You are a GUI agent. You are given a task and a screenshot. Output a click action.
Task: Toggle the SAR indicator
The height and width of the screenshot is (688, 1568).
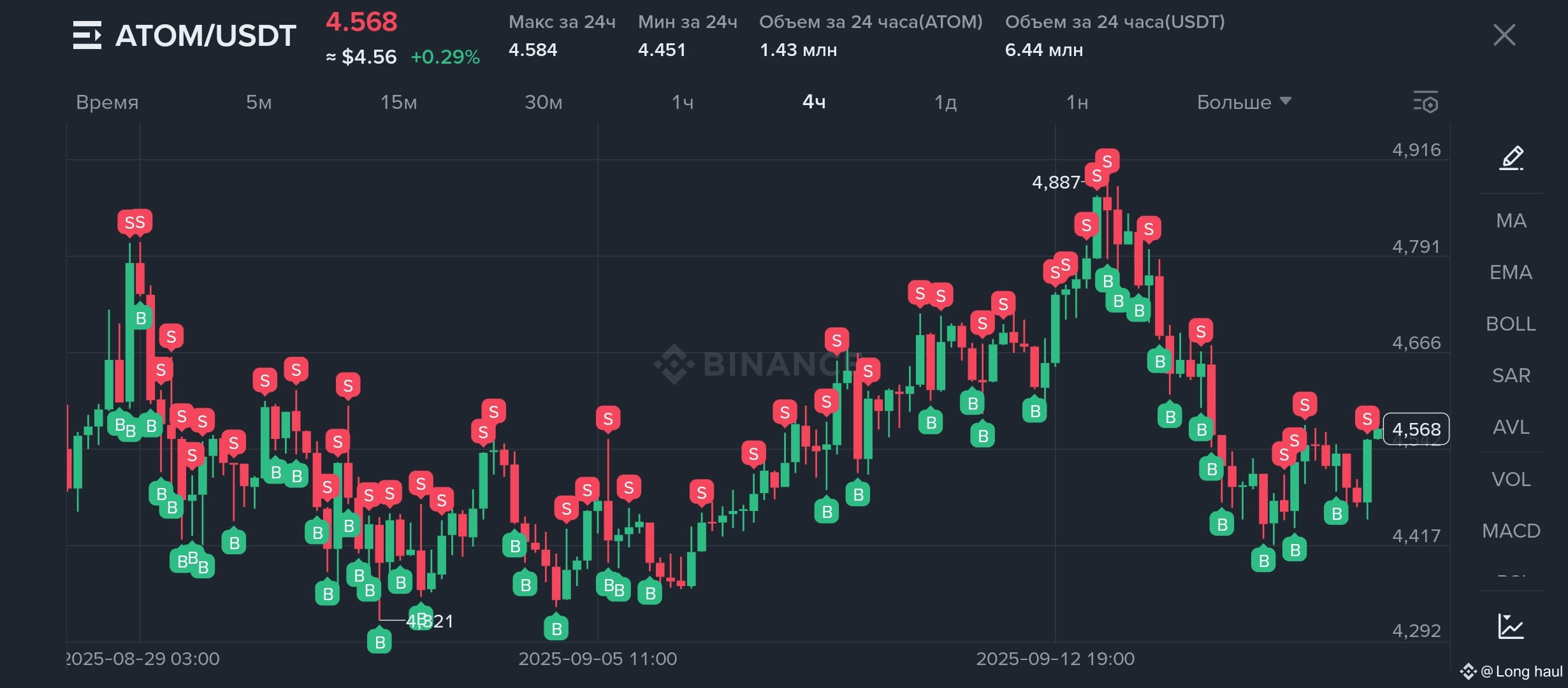pos(1511,375)
